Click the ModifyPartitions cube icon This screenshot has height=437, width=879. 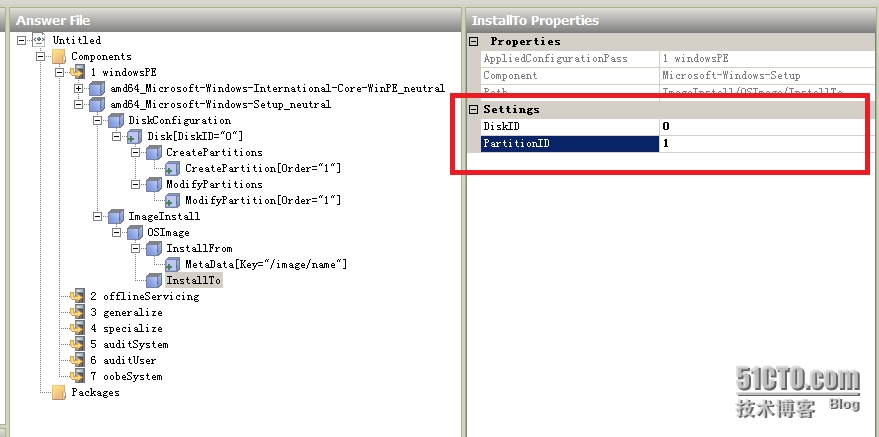point(154,184)
